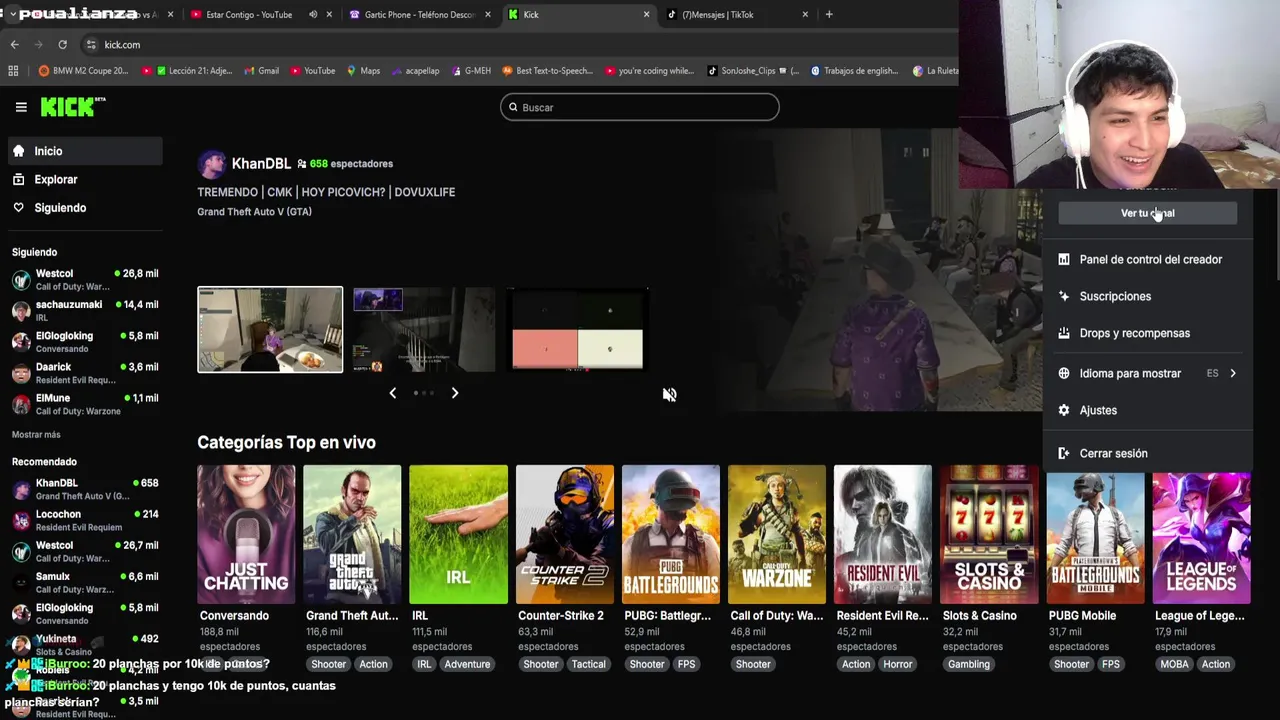Screen dimensions: 1280x720
Task: Open Drops y recompensas entry
Action: pos(1148,333)
